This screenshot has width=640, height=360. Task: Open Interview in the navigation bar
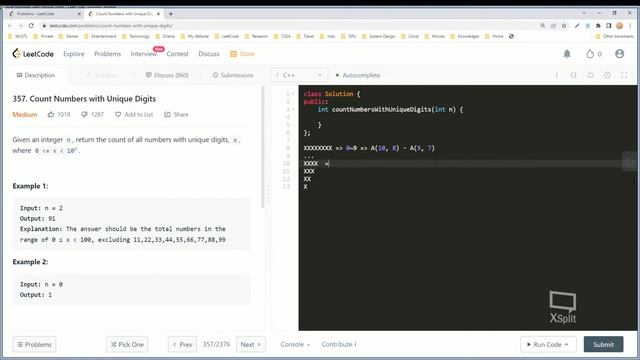(x=144, y=53)
